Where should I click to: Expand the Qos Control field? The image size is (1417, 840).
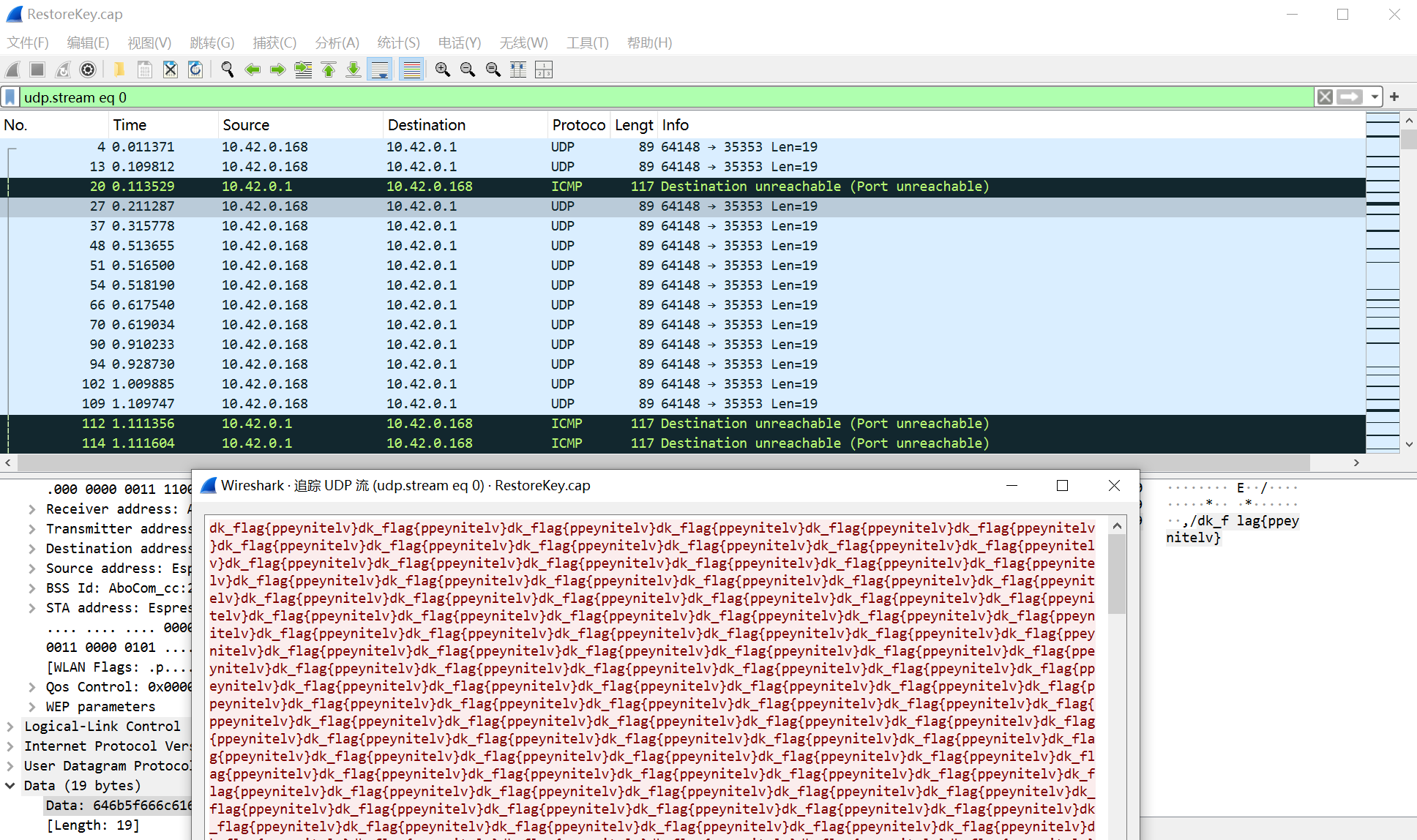point(31,687)
